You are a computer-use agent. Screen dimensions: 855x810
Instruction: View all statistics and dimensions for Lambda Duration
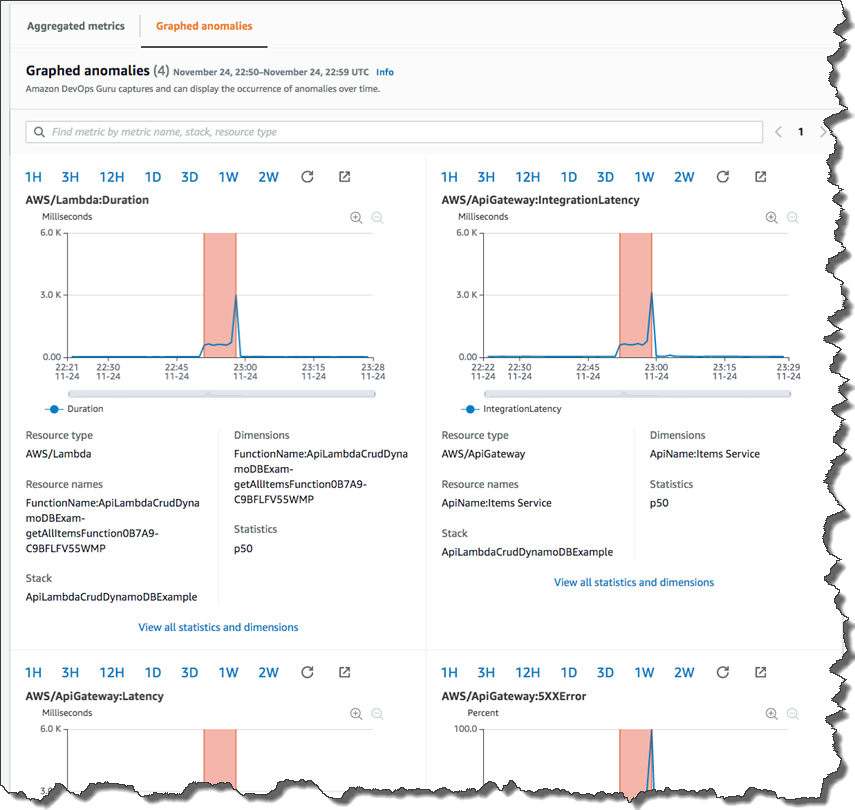click(218, 627)
